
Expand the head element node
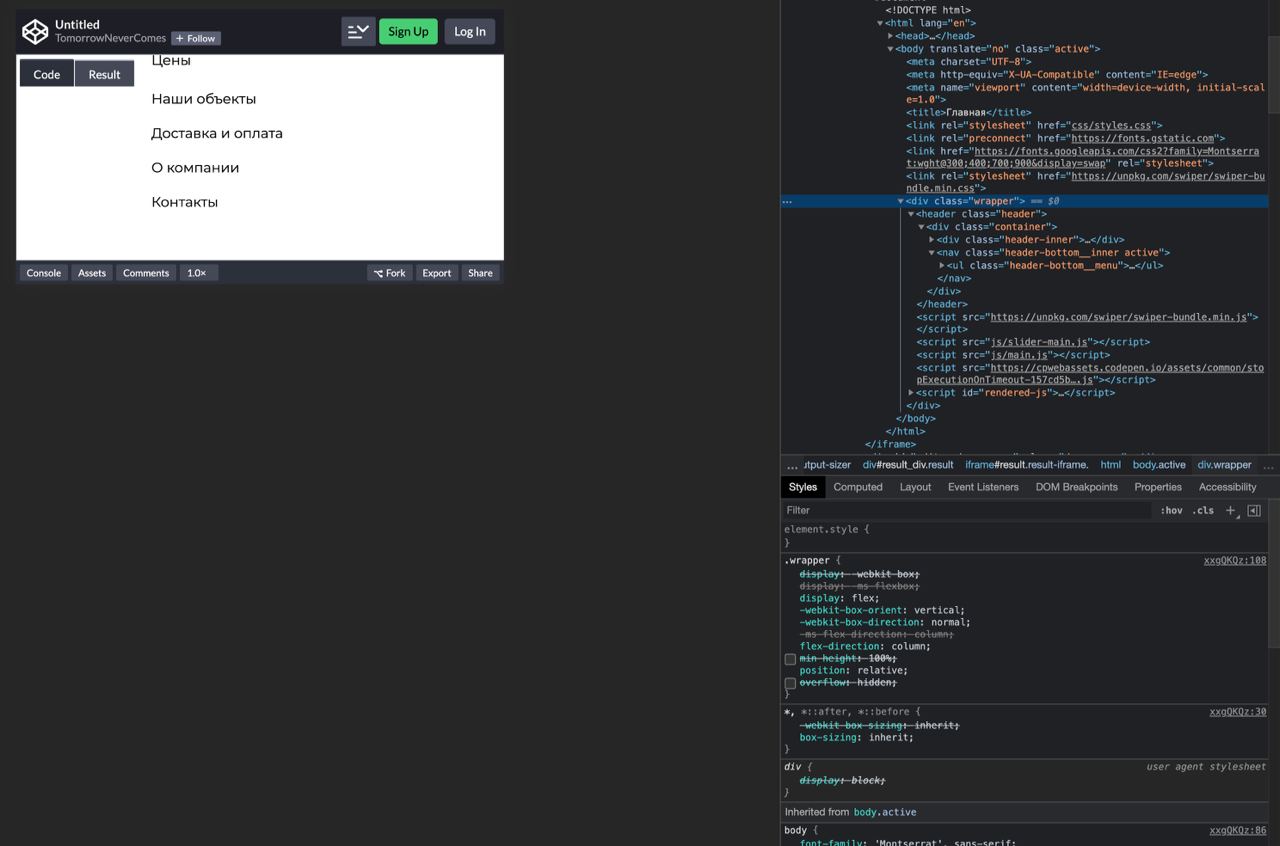point(891,36)
